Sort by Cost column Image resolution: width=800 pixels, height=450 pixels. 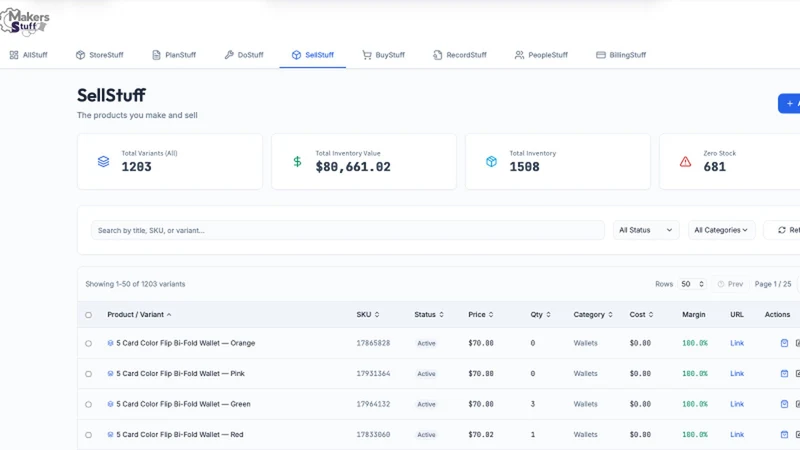pyautogui.click(x=641, y=314)
